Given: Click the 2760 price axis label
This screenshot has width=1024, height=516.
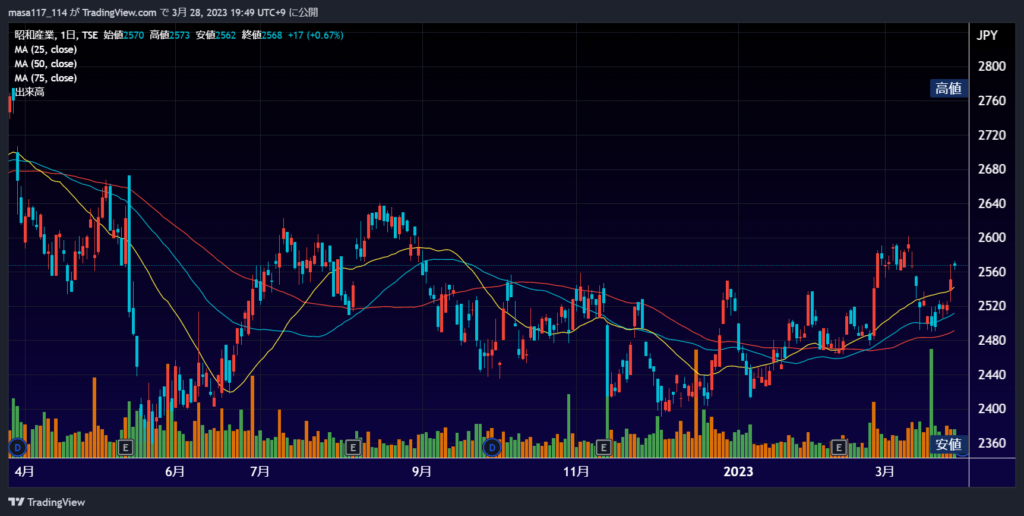Looking at the screenshot, I should [991, 101].
